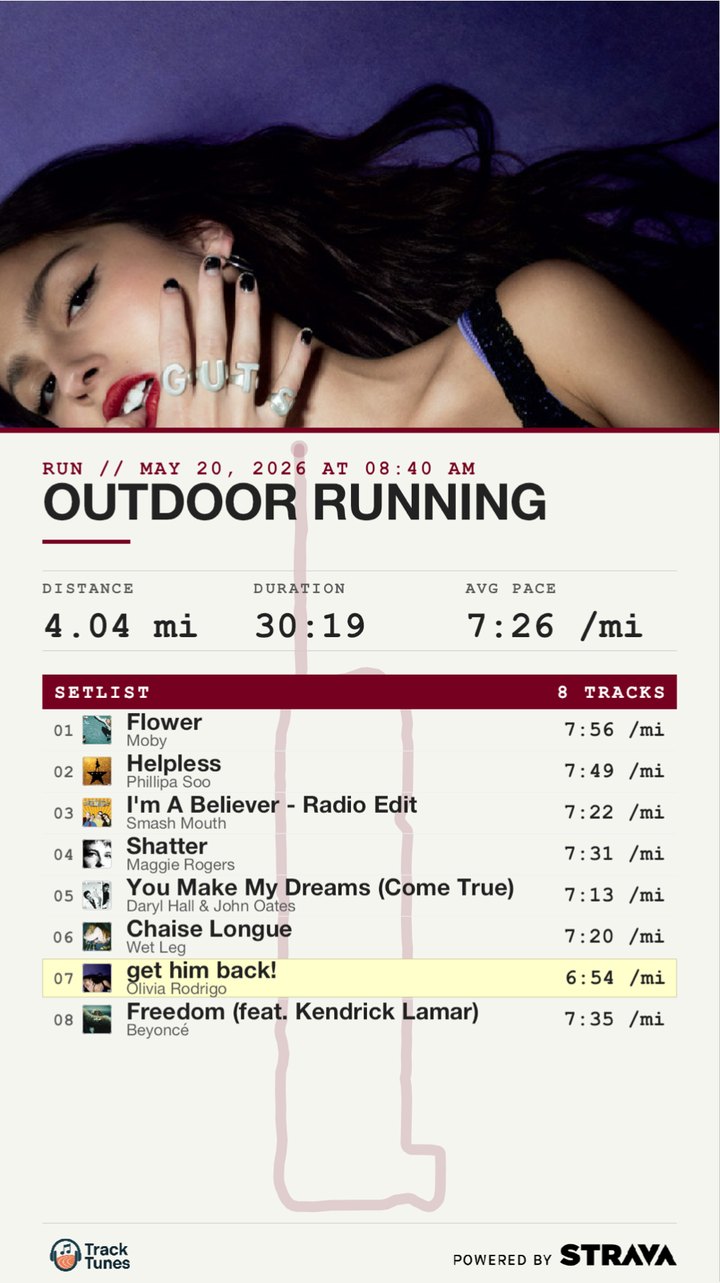Select the I'm A Believer album art
720x1283 pixels.
pos(97,813)
